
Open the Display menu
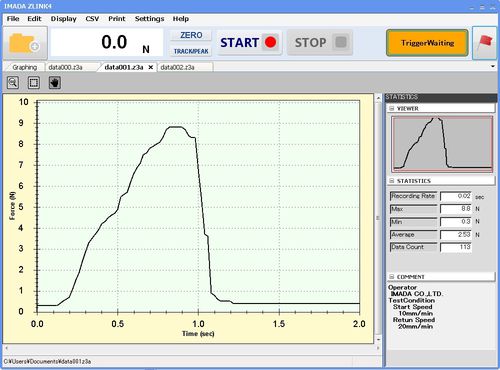point(63,19)
